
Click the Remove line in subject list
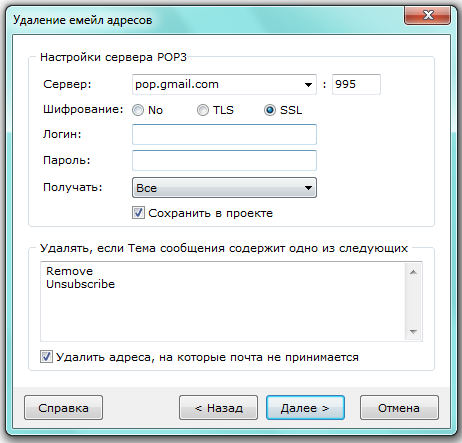pos(69,271)
